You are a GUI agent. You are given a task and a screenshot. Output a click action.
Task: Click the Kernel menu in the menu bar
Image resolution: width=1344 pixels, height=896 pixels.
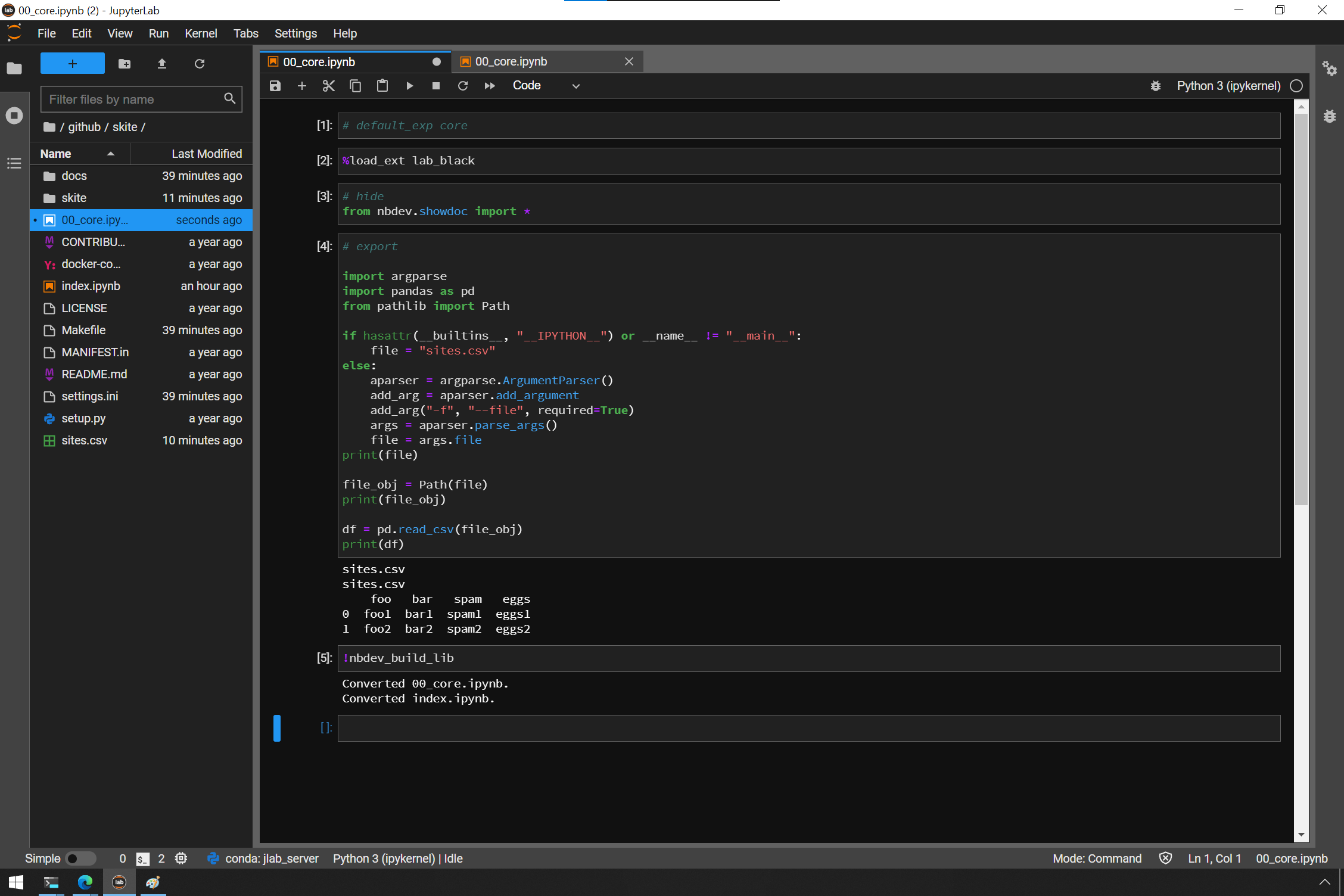200,33
